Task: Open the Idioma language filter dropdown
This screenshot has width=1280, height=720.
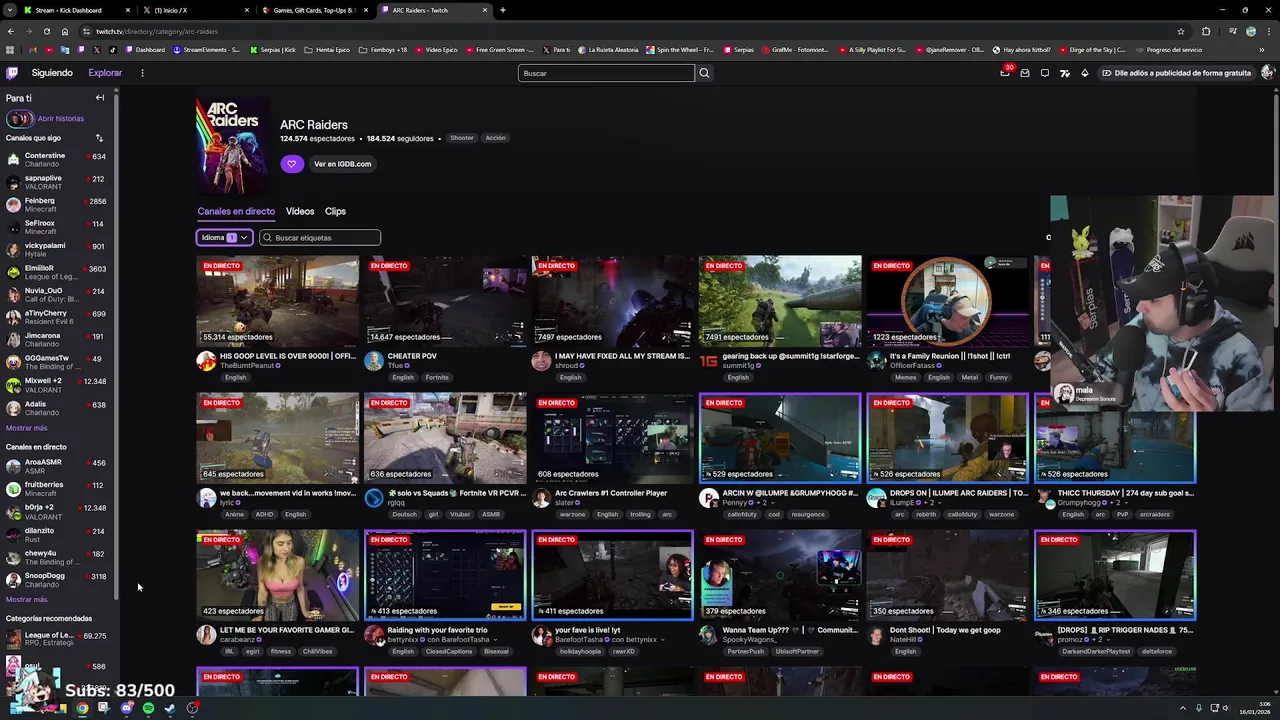Action: pyautogui.click(x=224, y=238)
